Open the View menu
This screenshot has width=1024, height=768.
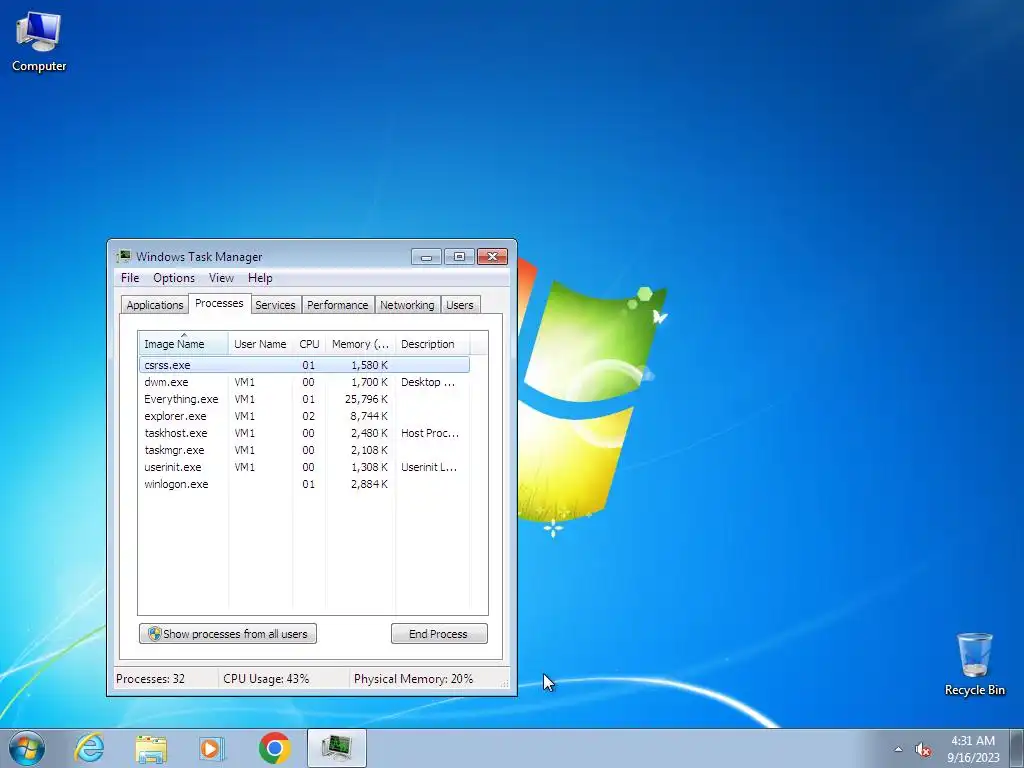[x=221, y=278]
